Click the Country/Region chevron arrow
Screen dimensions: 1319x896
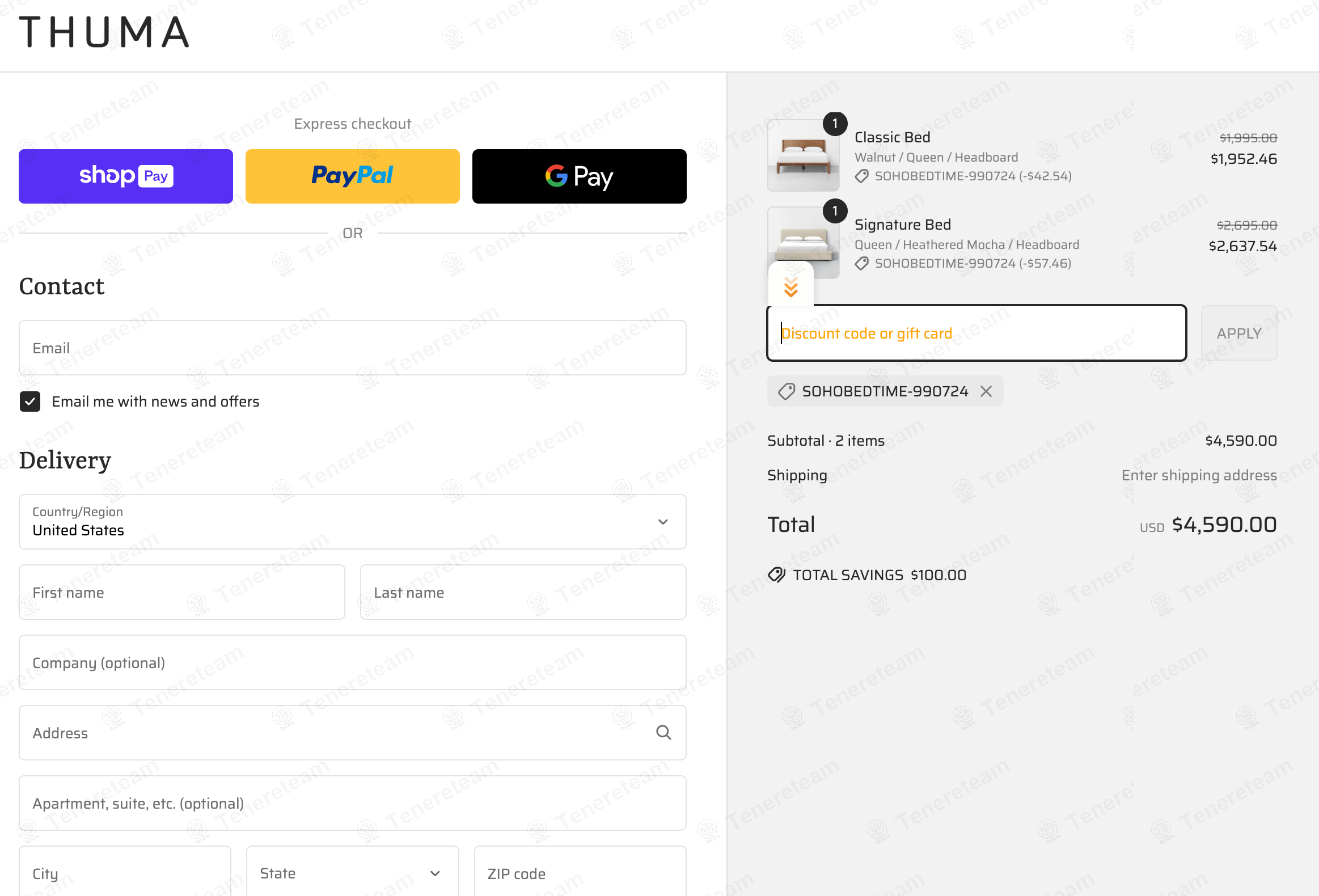(663, 522)
